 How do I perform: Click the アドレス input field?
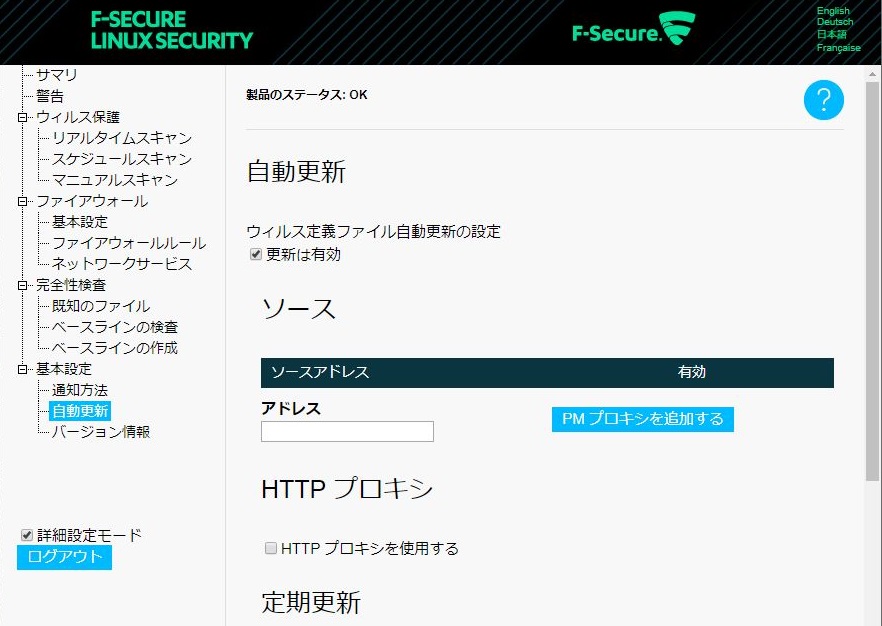click(347, 431)
